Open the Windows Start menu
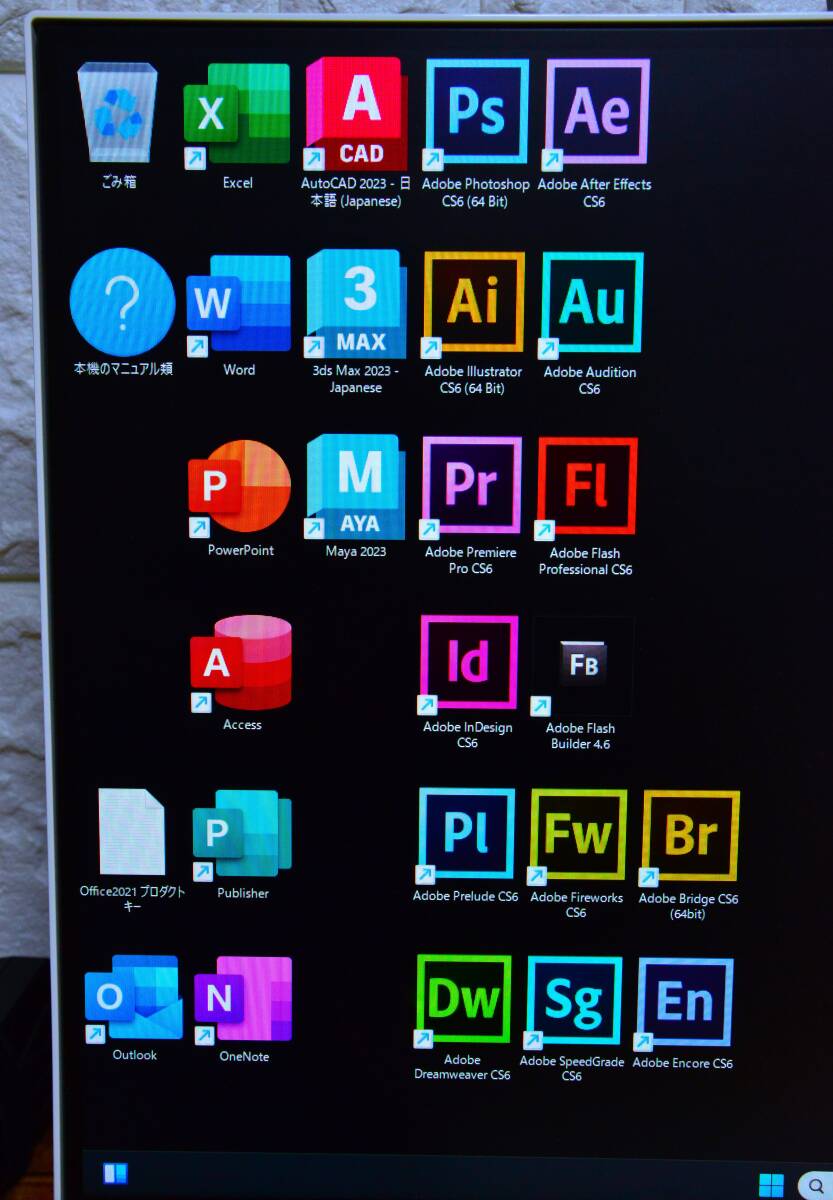The image size is (833, 1200). click(x=771, y=1185)
